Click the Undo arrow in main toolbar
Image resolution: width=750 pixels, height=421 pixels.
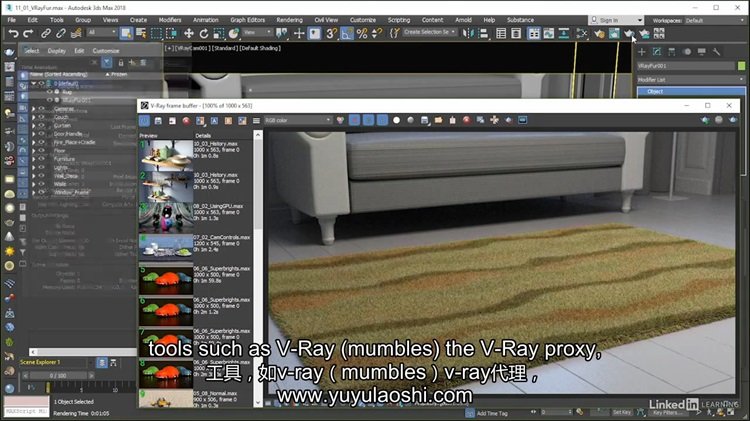point(13,33)
